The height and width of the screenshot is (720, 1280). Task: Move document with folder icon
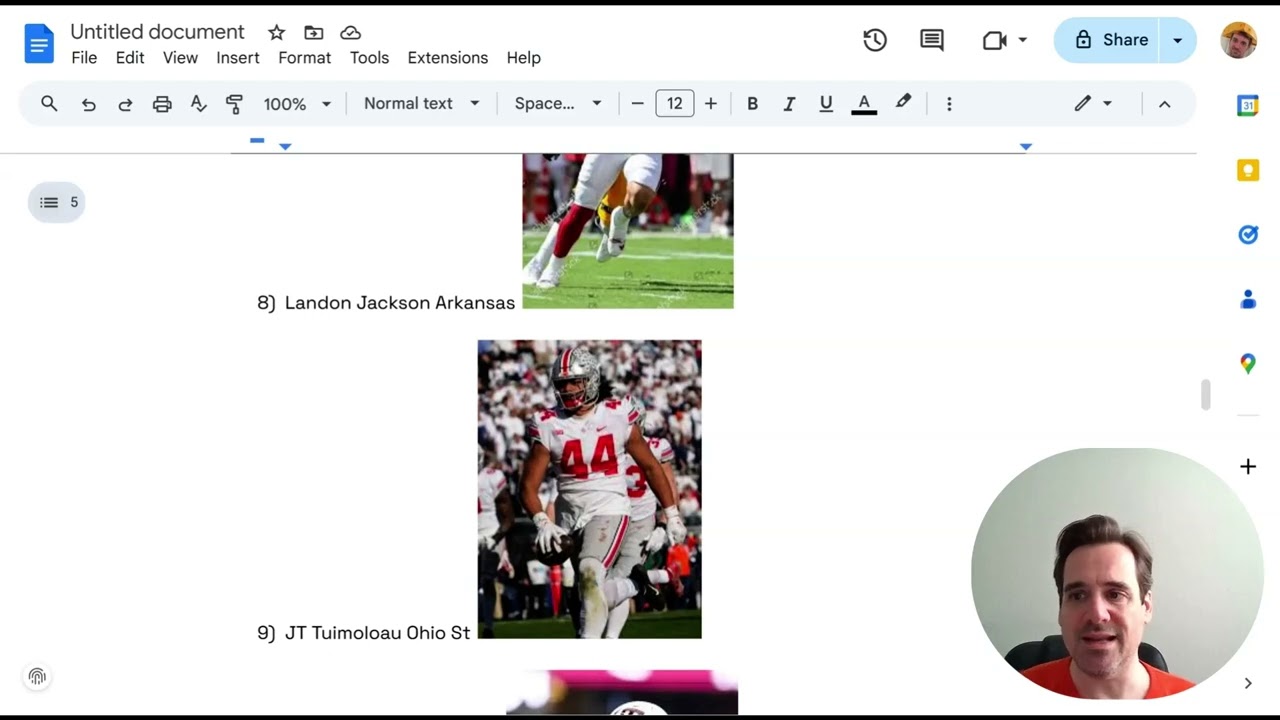pos(314,33)
